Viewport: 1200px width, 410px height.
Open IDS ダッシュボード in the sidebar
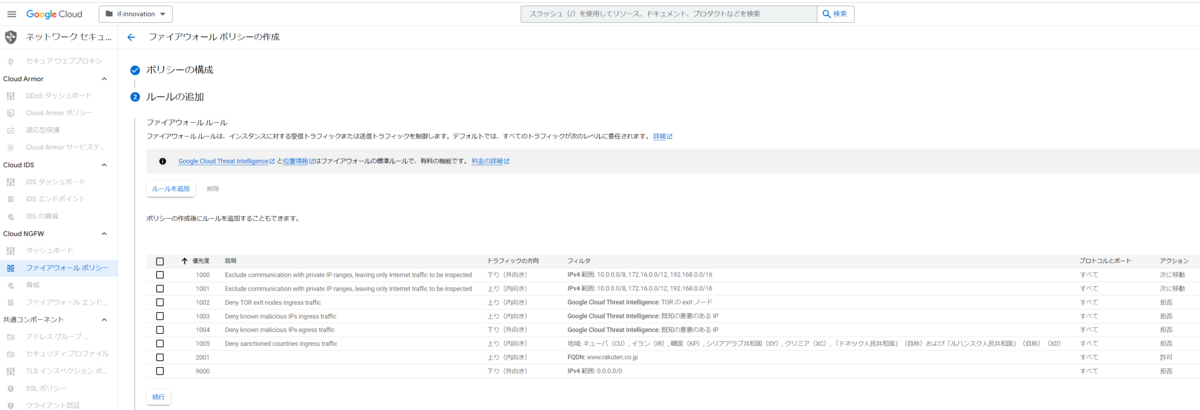(x=55, y=182)
